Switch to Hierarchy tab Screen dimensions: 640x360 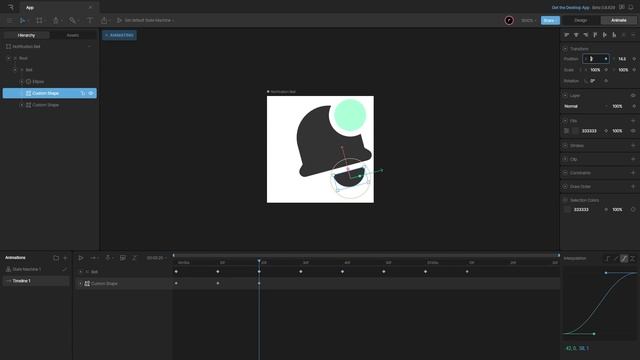pyautogui.click(x=27, y=36)
